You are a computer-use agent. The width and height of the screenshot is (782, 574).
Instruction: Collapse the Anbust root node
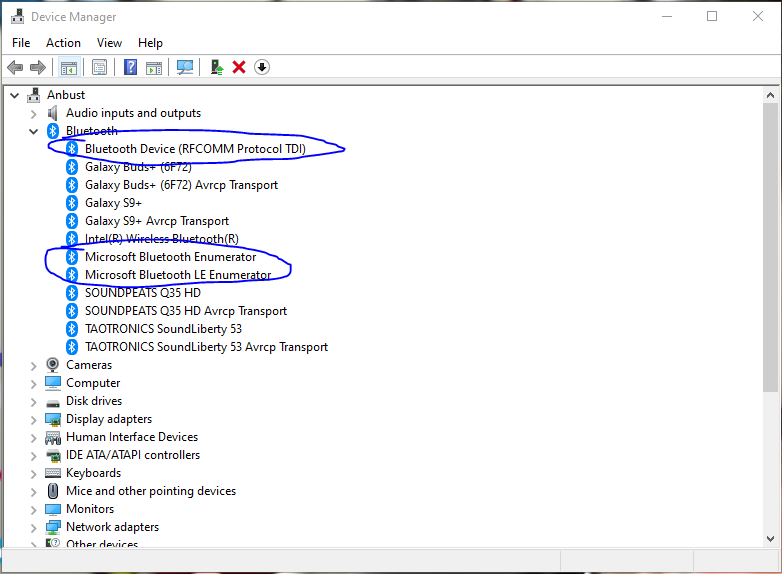tap(14, 95)
